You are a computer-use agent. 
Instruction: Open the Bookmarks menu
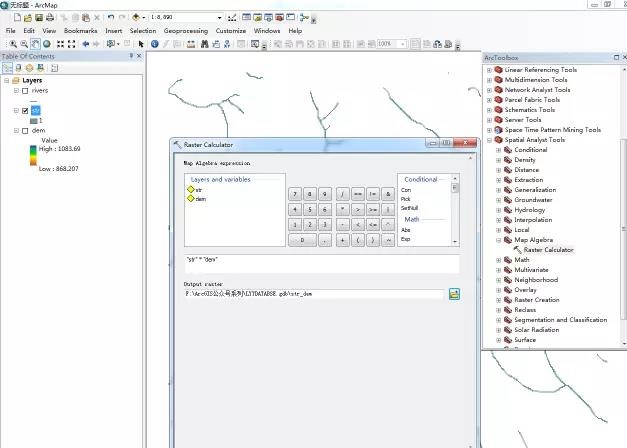click(80, 31)
